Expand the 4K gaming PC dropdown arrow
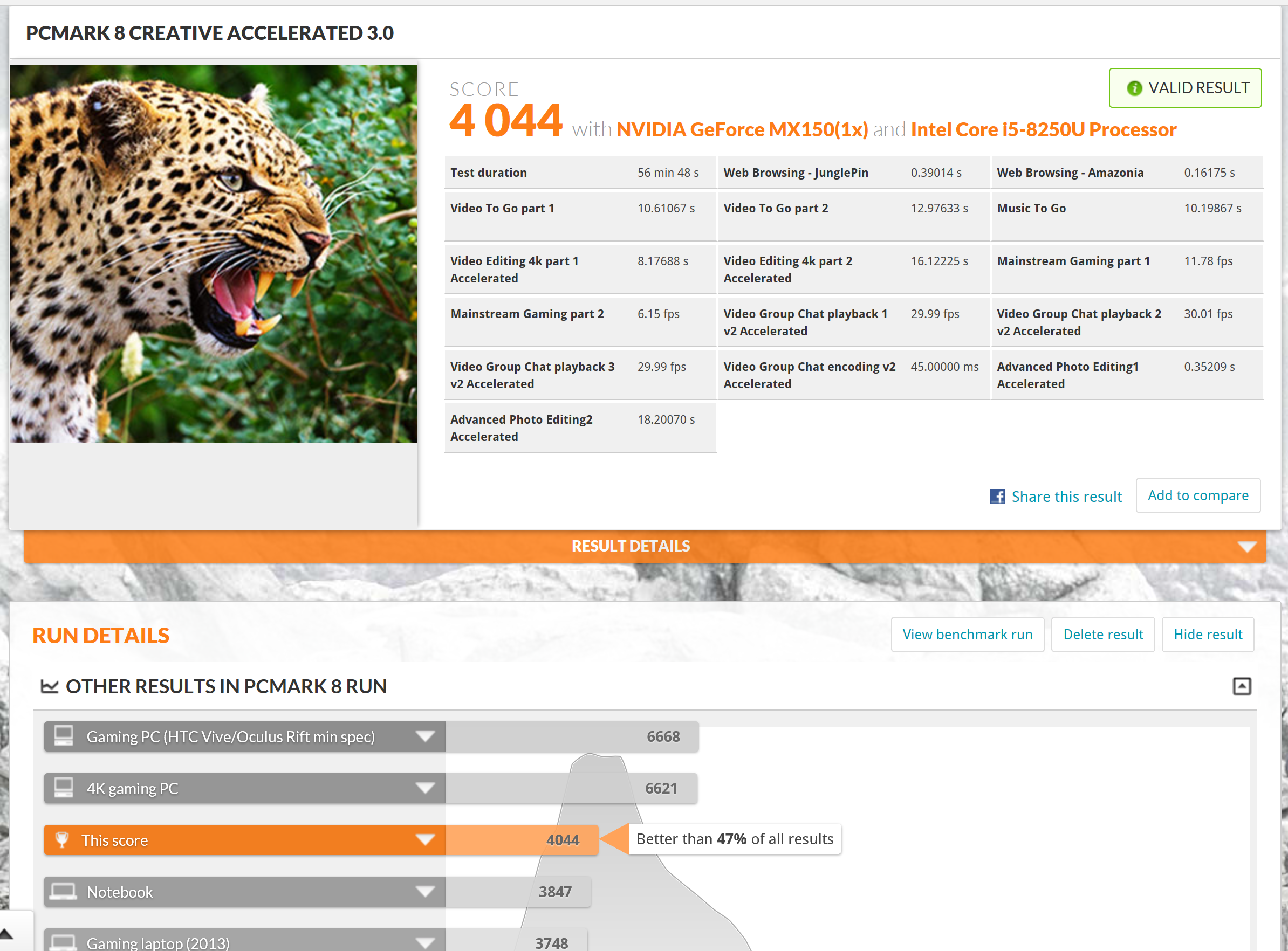This screenshot has height=951, width=1288. (x=425, y=788)
